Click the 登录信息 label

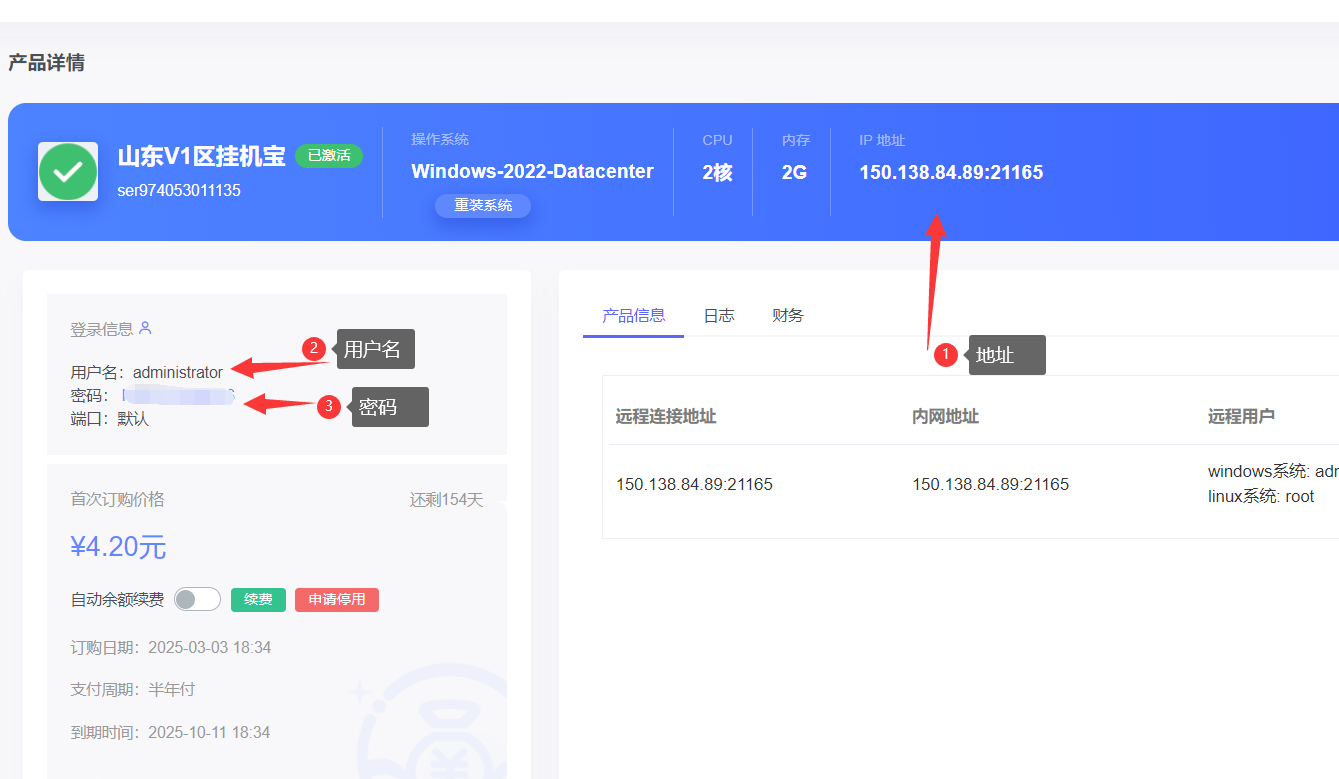(101, 328)
